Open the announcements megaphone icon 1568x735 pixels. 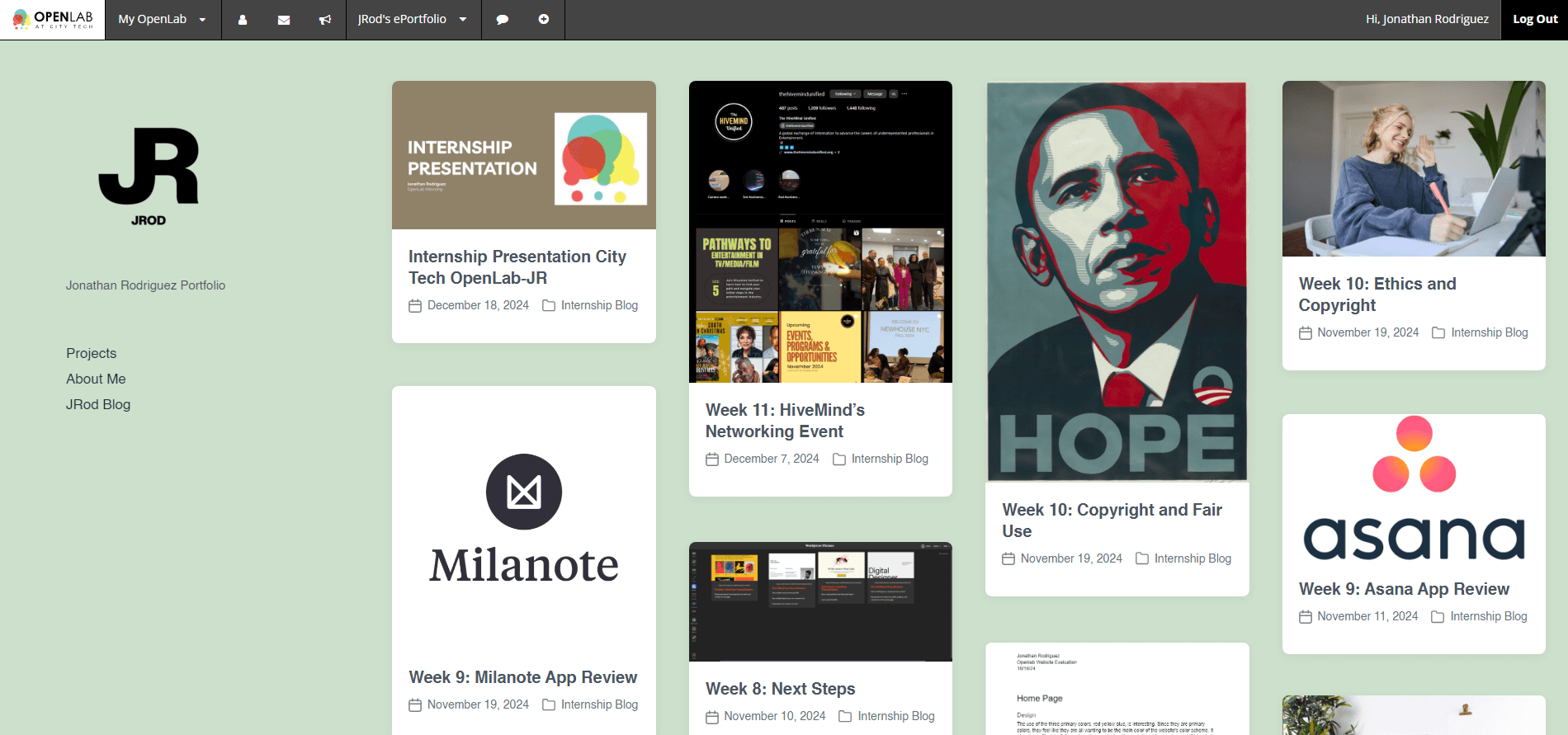point(325,20)
